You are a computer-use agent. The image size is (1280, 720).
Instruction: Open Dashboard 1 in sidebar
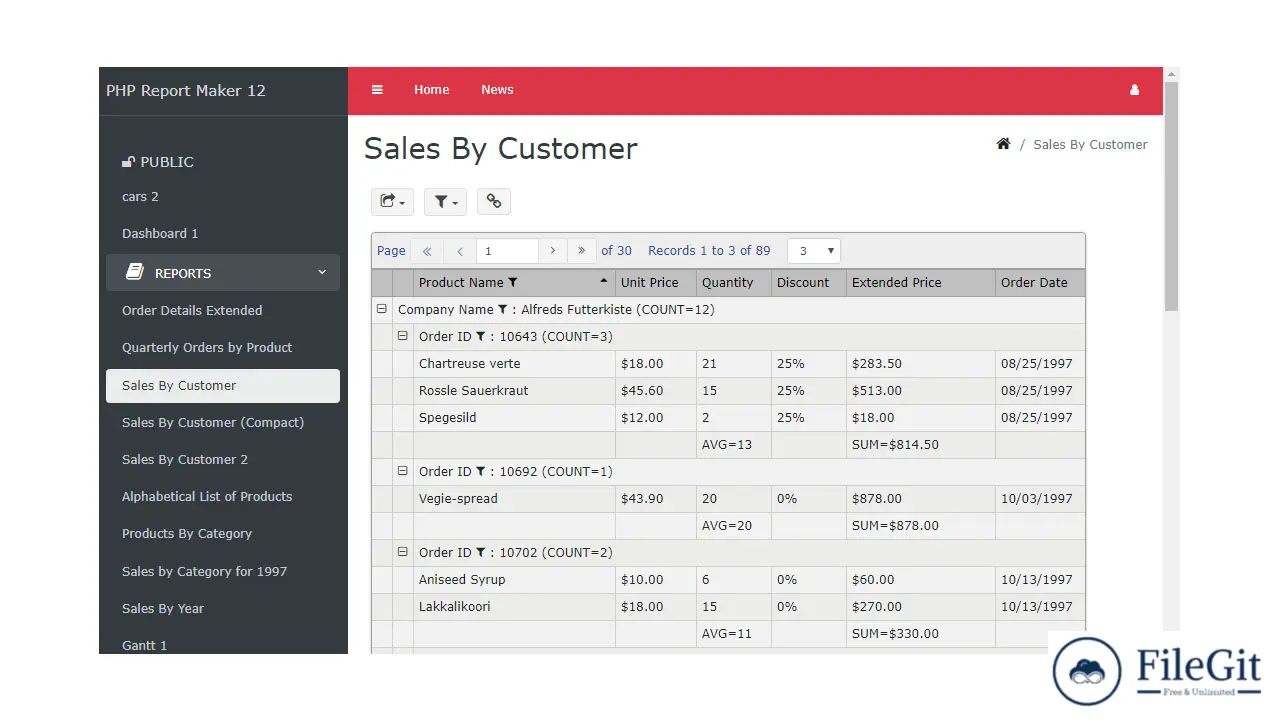(160, 234)
